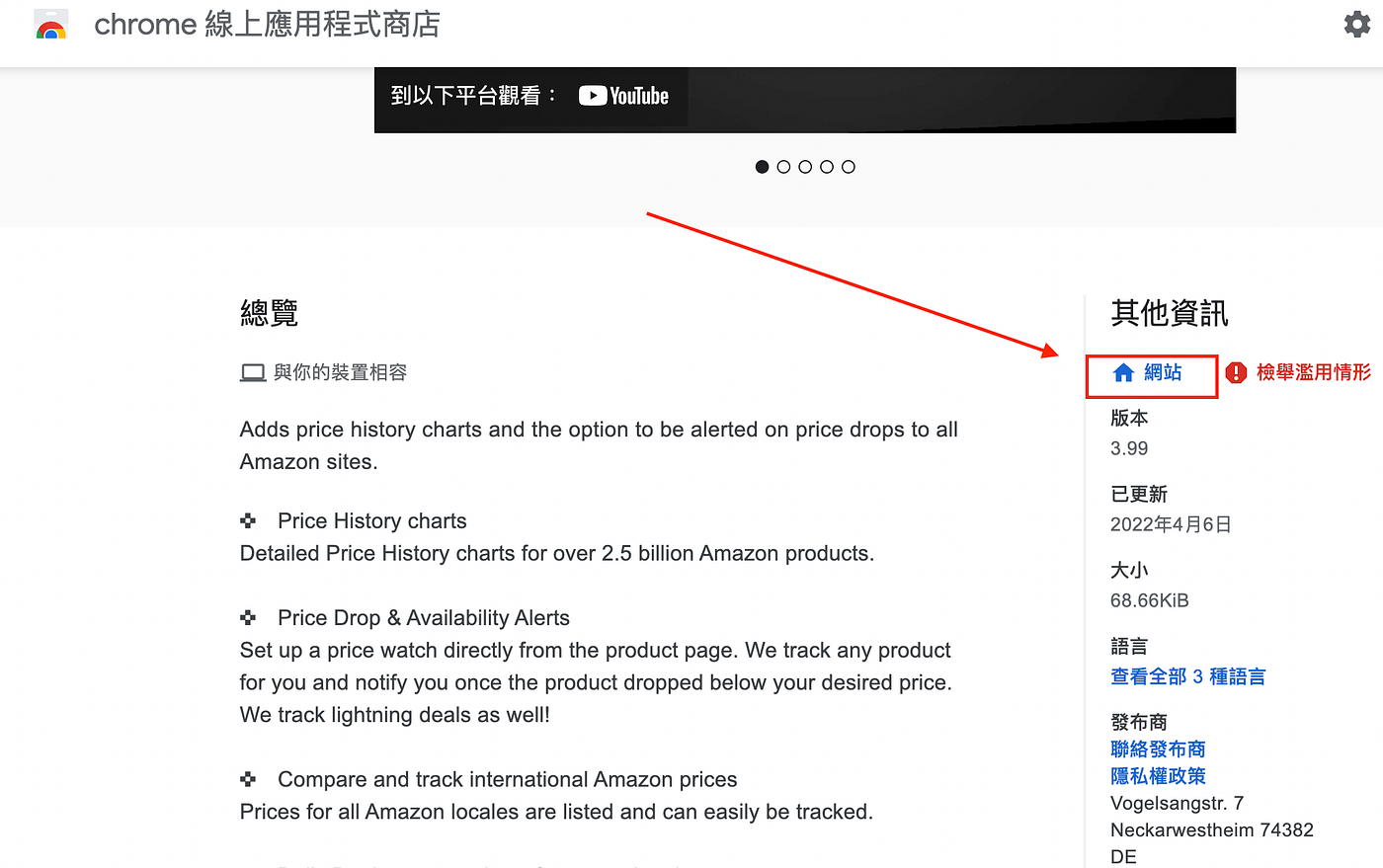The image size is (1383, 868).
Task: Select the third carousel dot
Action: tap(805, 167)
